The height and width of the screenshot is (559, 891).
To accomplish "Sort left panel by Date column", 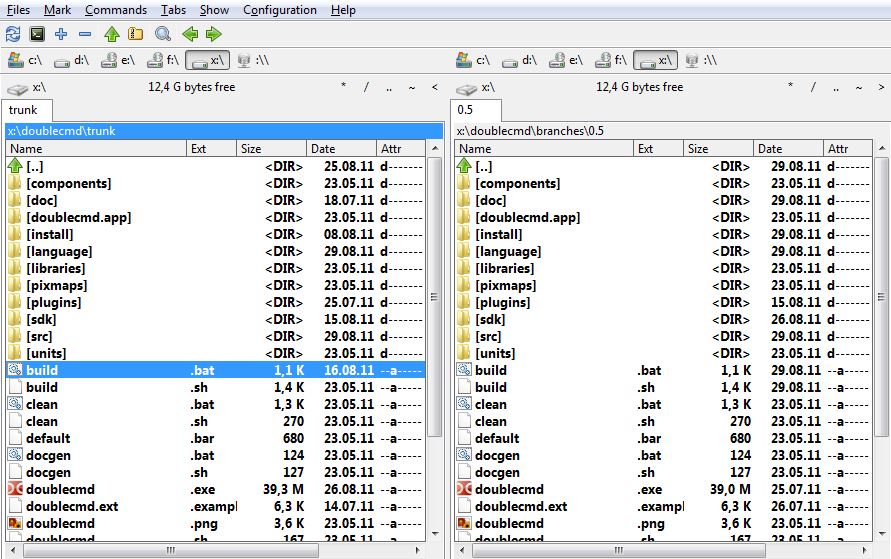I will 342,149.
